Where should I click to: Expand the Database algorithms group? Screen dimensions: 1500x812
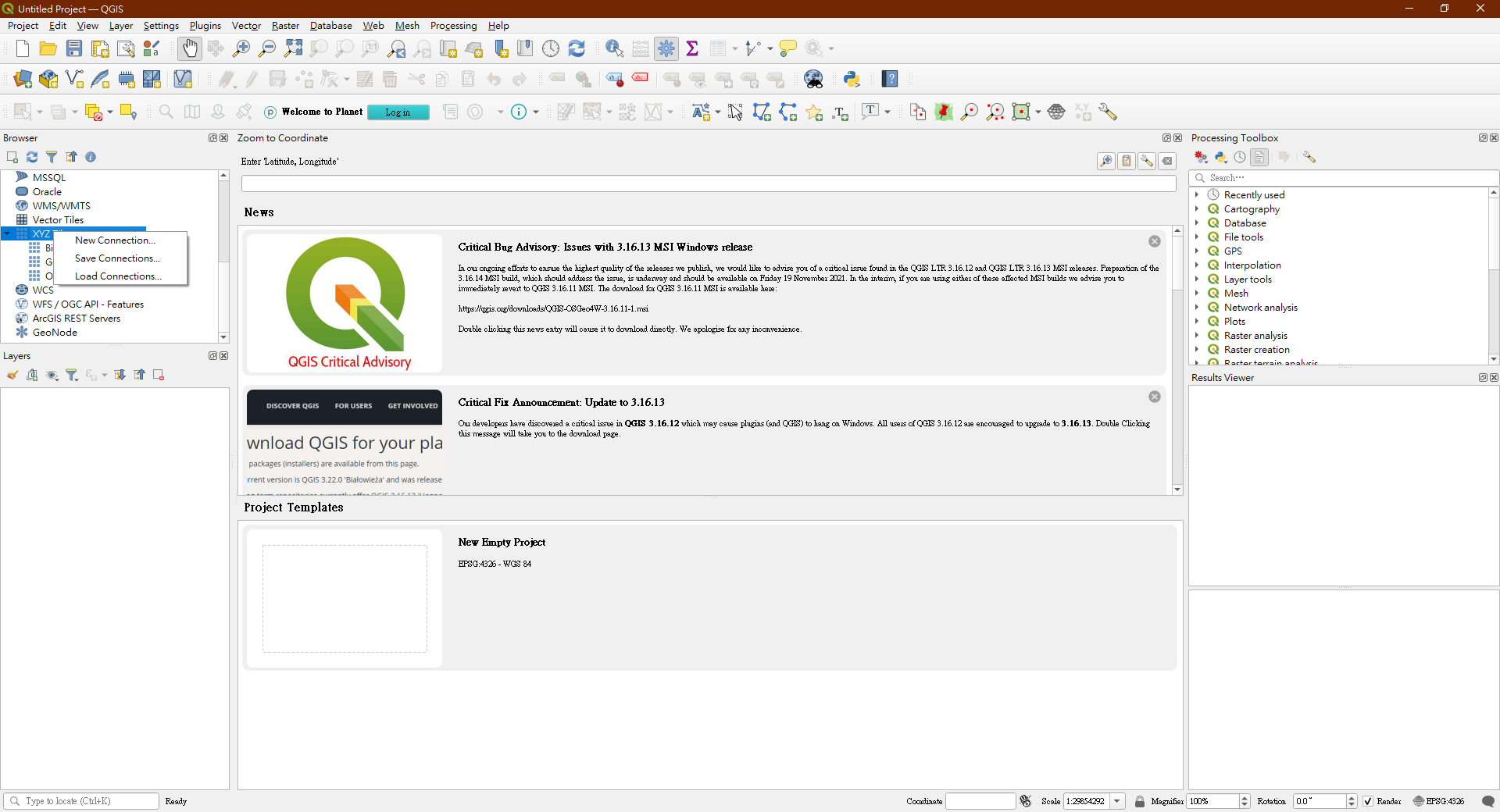pos(1197,223)
